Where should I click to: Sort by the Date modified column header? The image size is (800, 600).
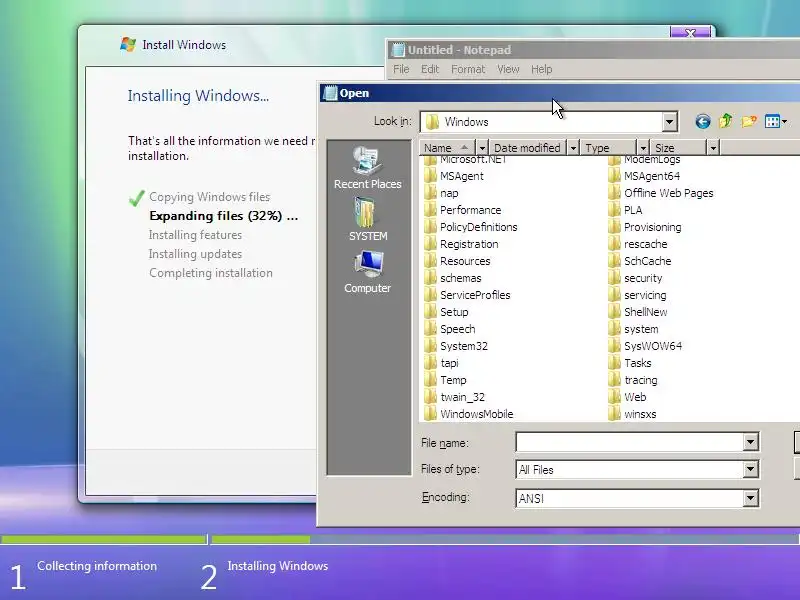point(528,148)
